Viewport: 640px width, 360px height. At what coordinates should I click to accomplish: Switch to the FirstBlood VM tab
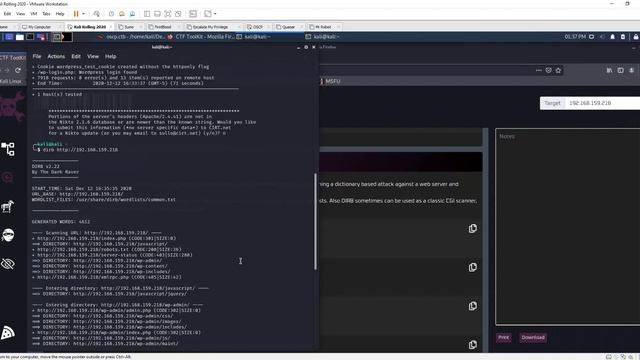point(162,27)
